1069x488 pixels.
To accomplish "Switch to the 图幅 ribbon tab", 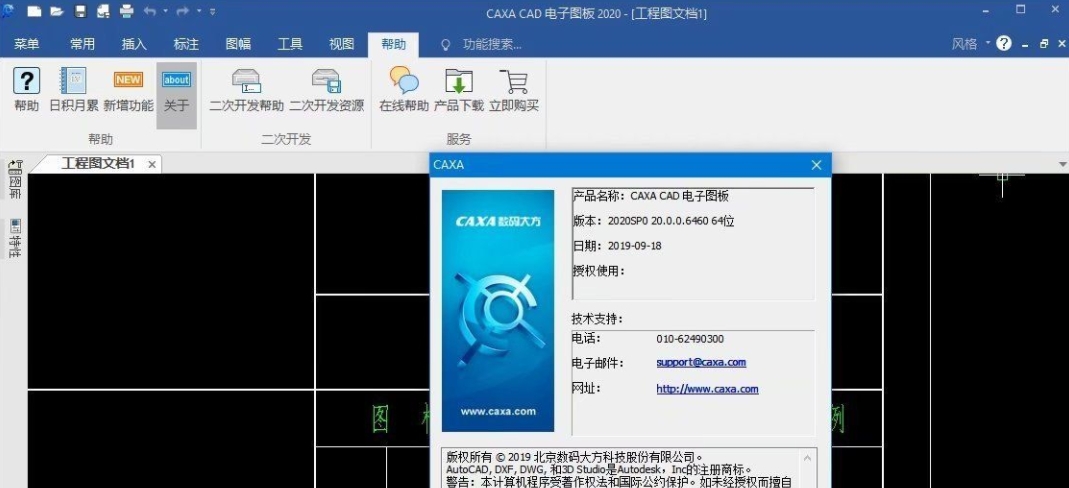I will [238, 44].
